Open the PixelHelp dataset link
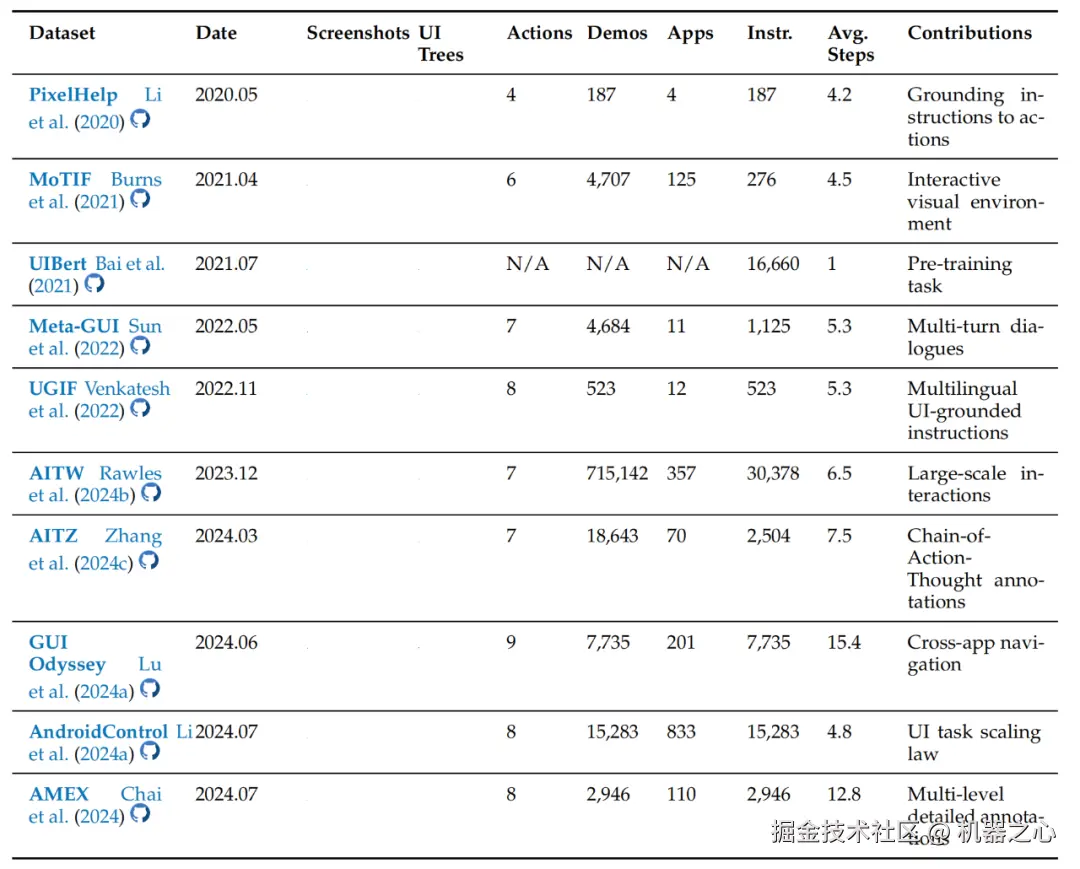The width and height of the screenshot is (1080, 869). click(x=73, y=96)
